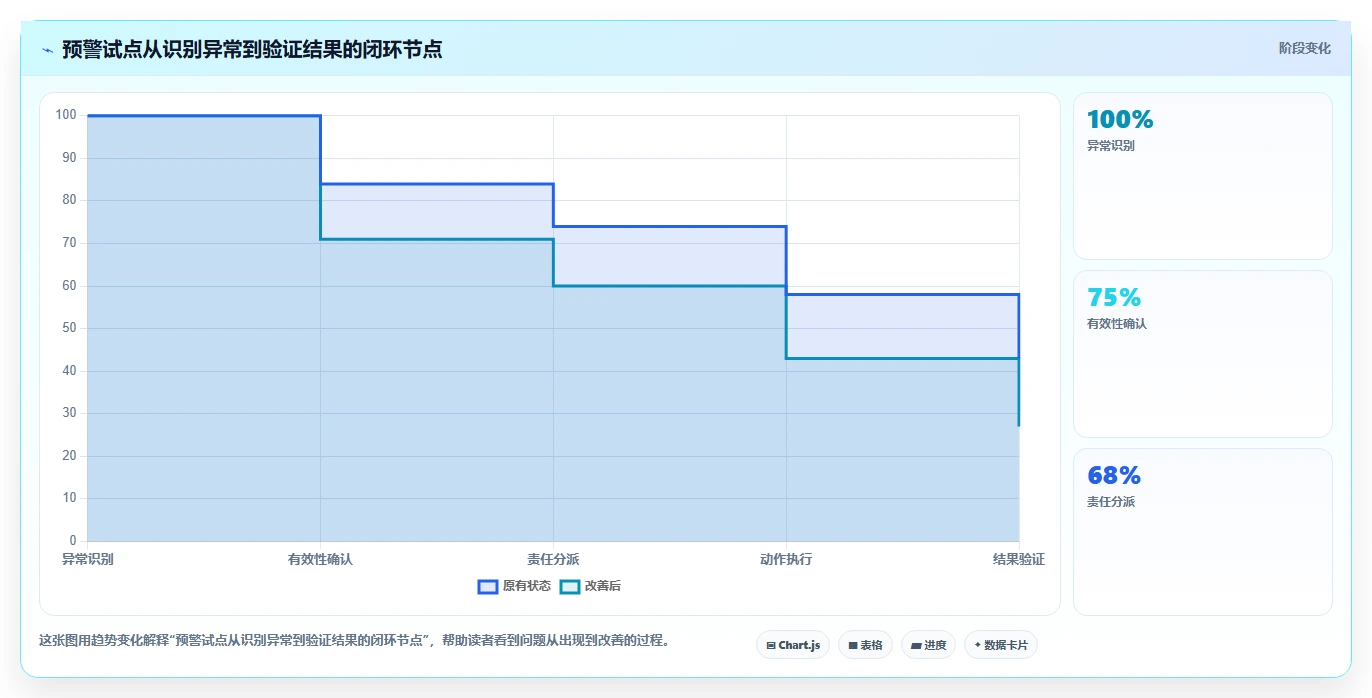Click the 有效性确认 x-axis label
1372x698 pixels.
click(x=320, y=559)
